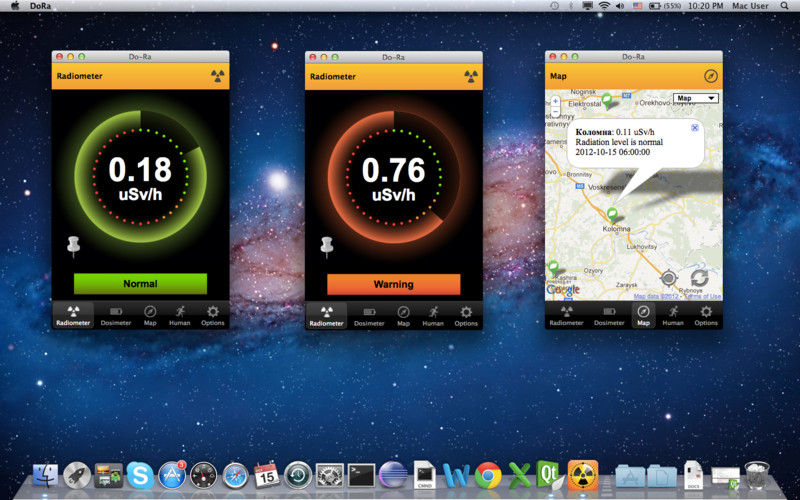Open Finder from the Dock
Viewport: 800px width, 500px height.
[x=45, y=476]
